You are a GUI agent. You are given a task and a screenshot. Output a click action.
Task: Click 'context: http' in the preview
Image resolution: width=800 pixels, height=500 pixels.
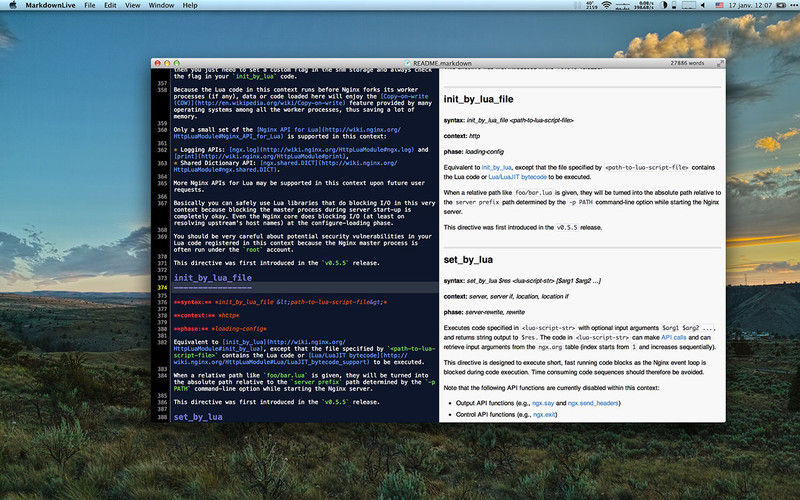[x=462, y=136]
